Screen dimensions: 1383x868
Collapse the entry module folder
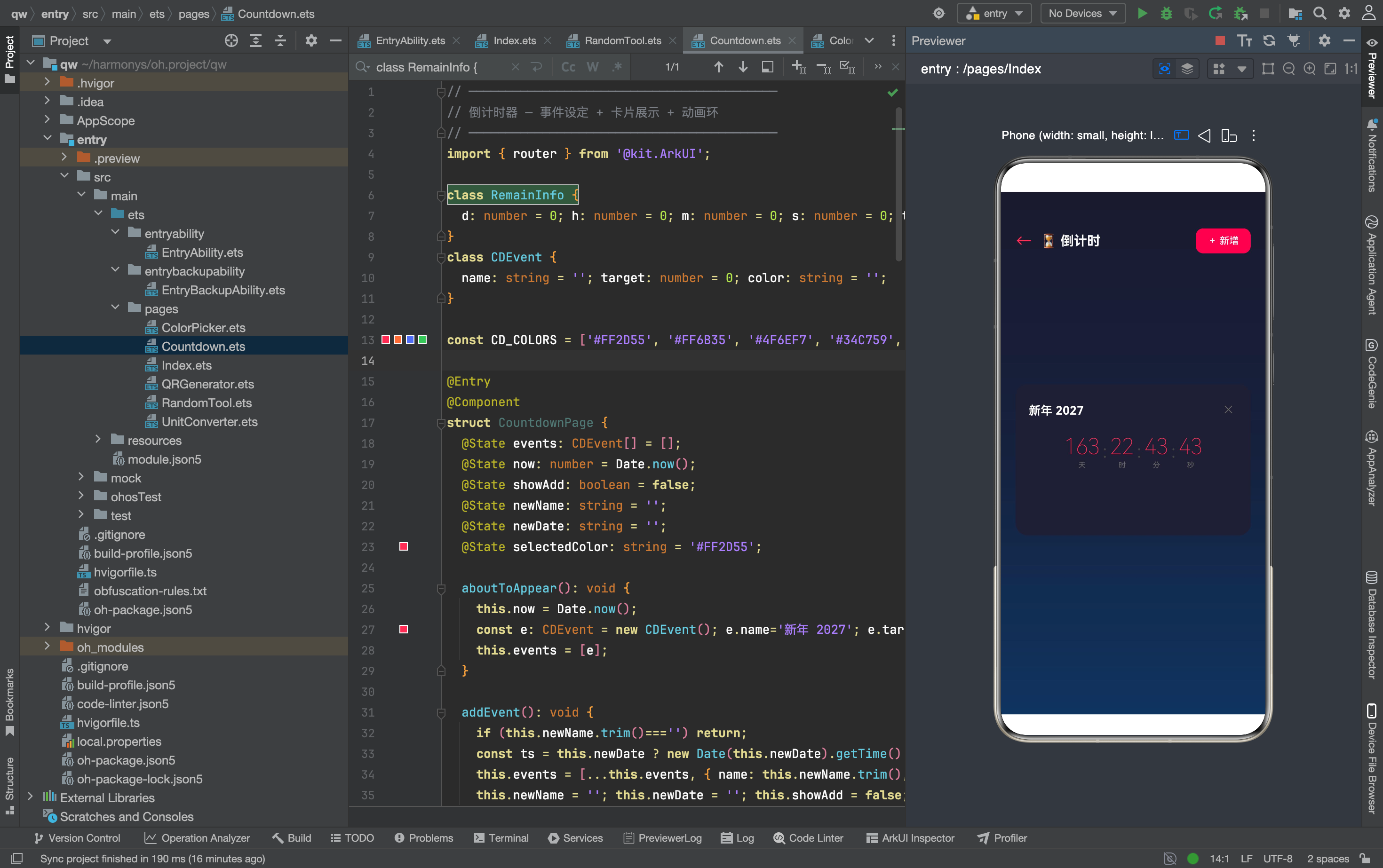(48, 139)
